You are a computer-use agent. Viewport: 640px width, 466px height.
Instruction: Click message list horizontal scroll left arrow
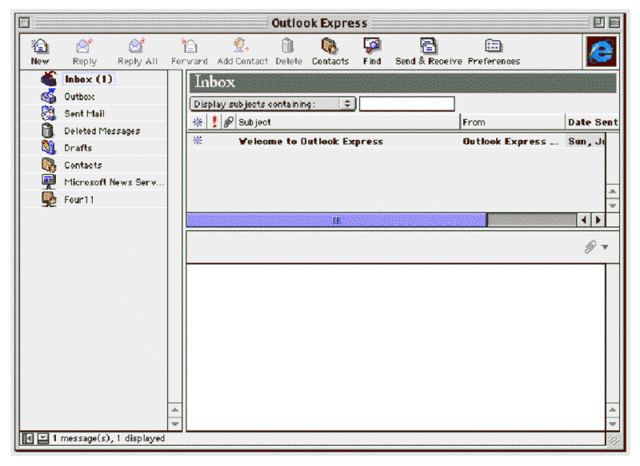coord(584,220)
